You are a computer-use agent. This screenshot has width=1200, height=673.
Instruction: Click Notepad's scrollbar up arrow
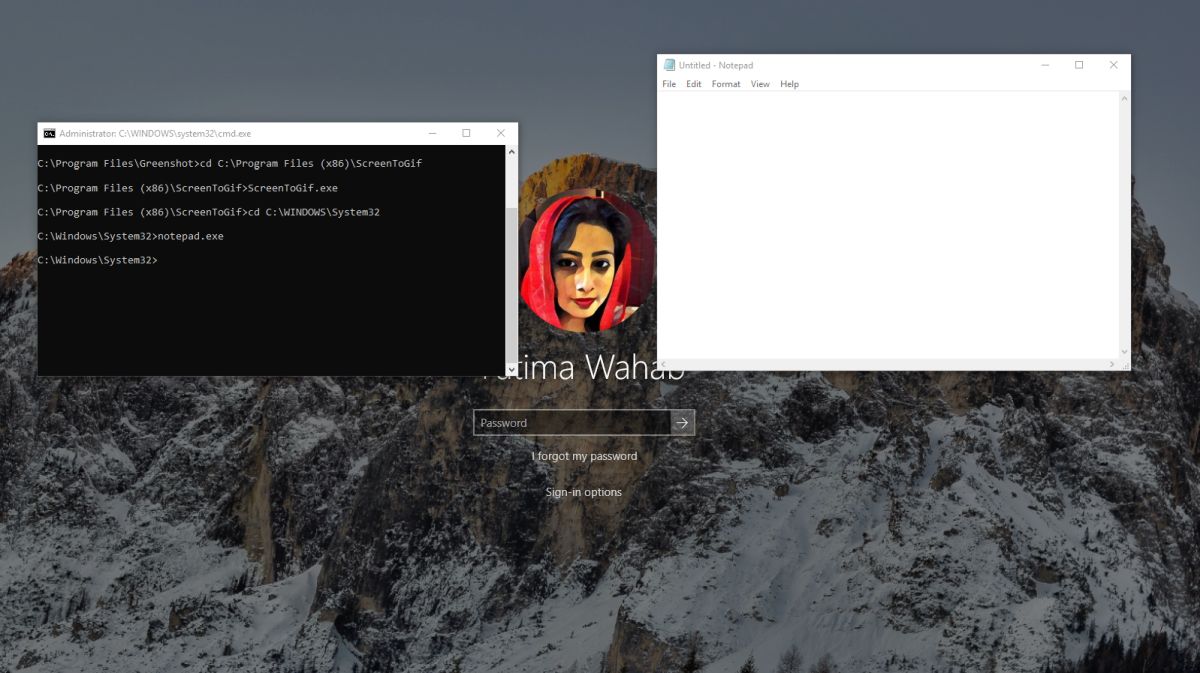[1123, 97]
